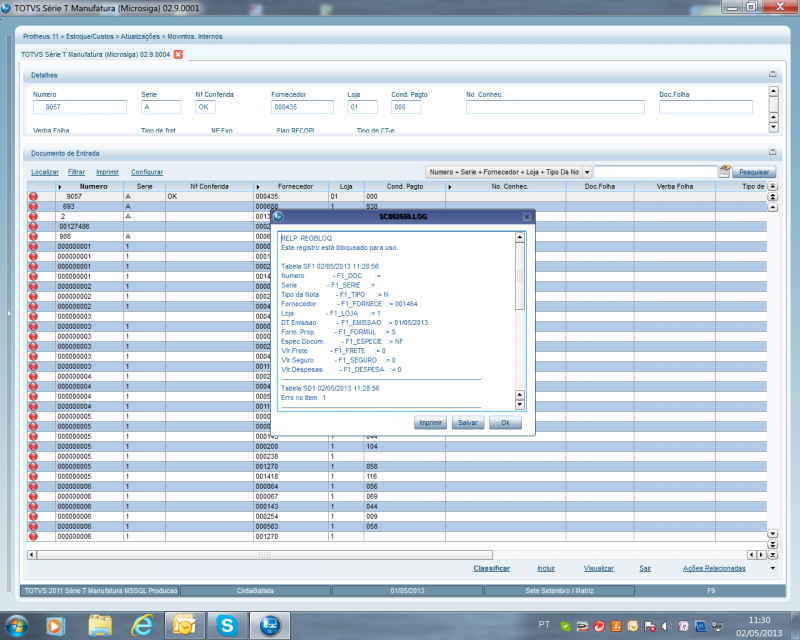800x640 pixels.
Task: Click the sort arrow beside the Numero column header
Action: (60, 187)
